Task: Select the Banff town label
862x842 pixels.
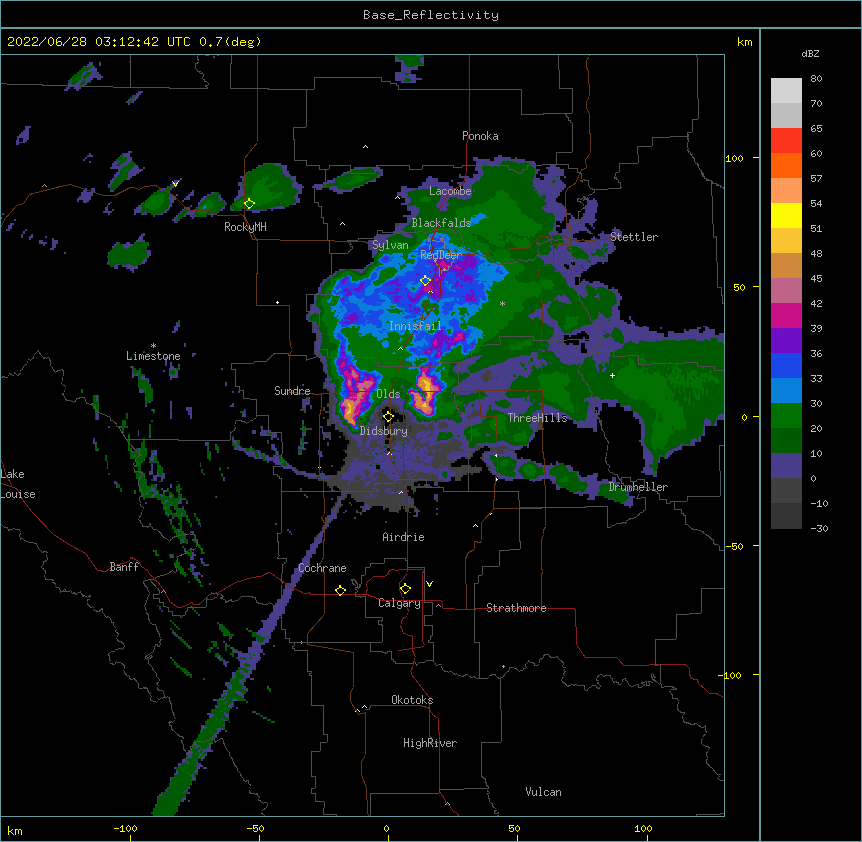Action: point(124,567)
